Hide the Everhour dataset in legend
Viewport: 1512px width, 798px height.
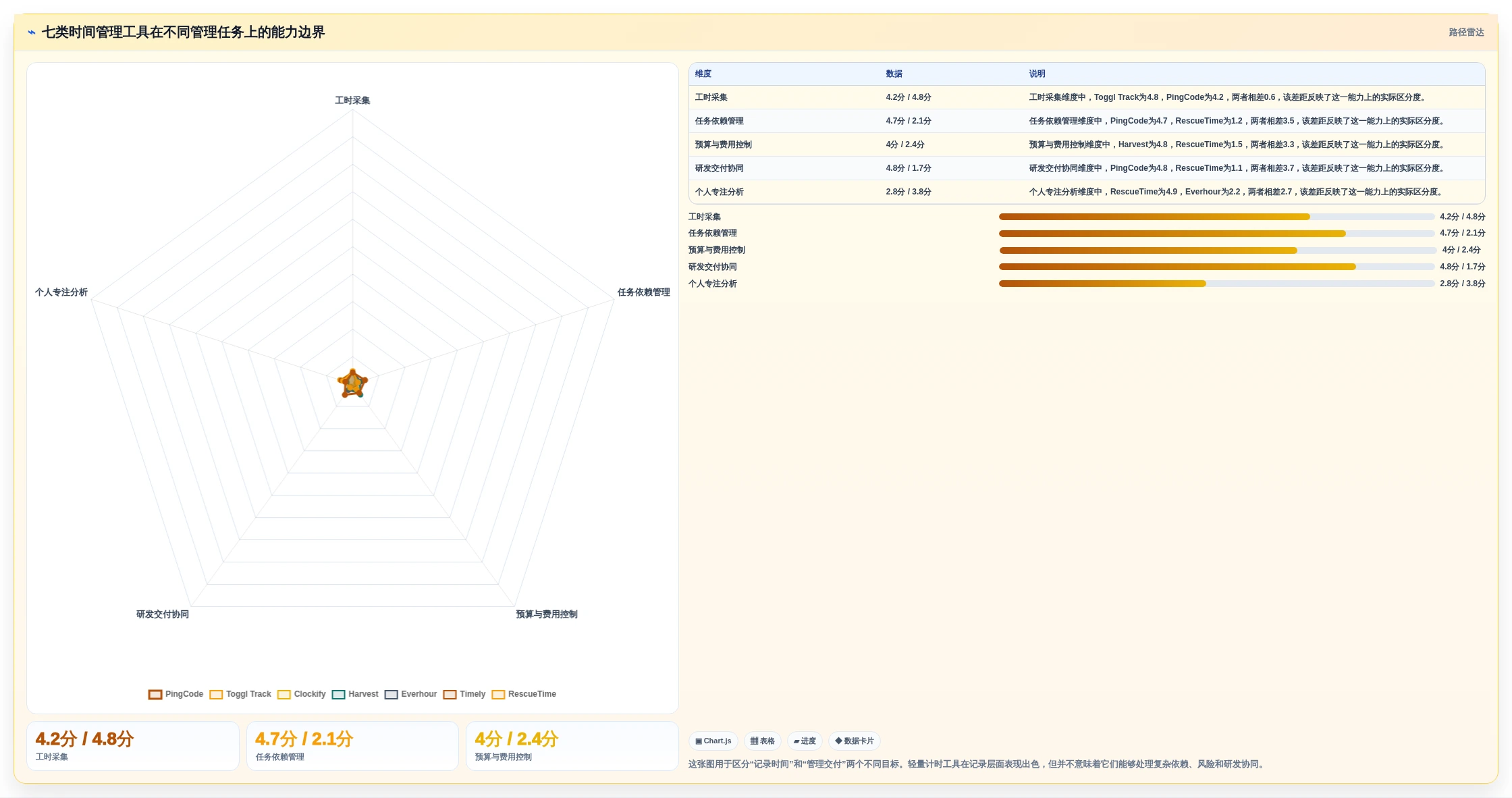[411, 694]
